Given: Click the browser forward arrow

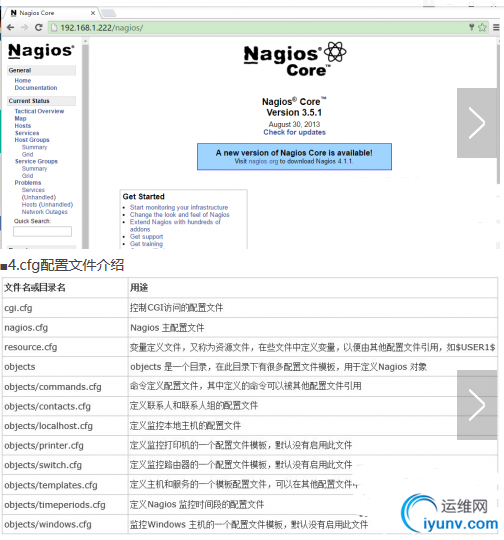Looking at the screenshot, I should pos(24,28).
